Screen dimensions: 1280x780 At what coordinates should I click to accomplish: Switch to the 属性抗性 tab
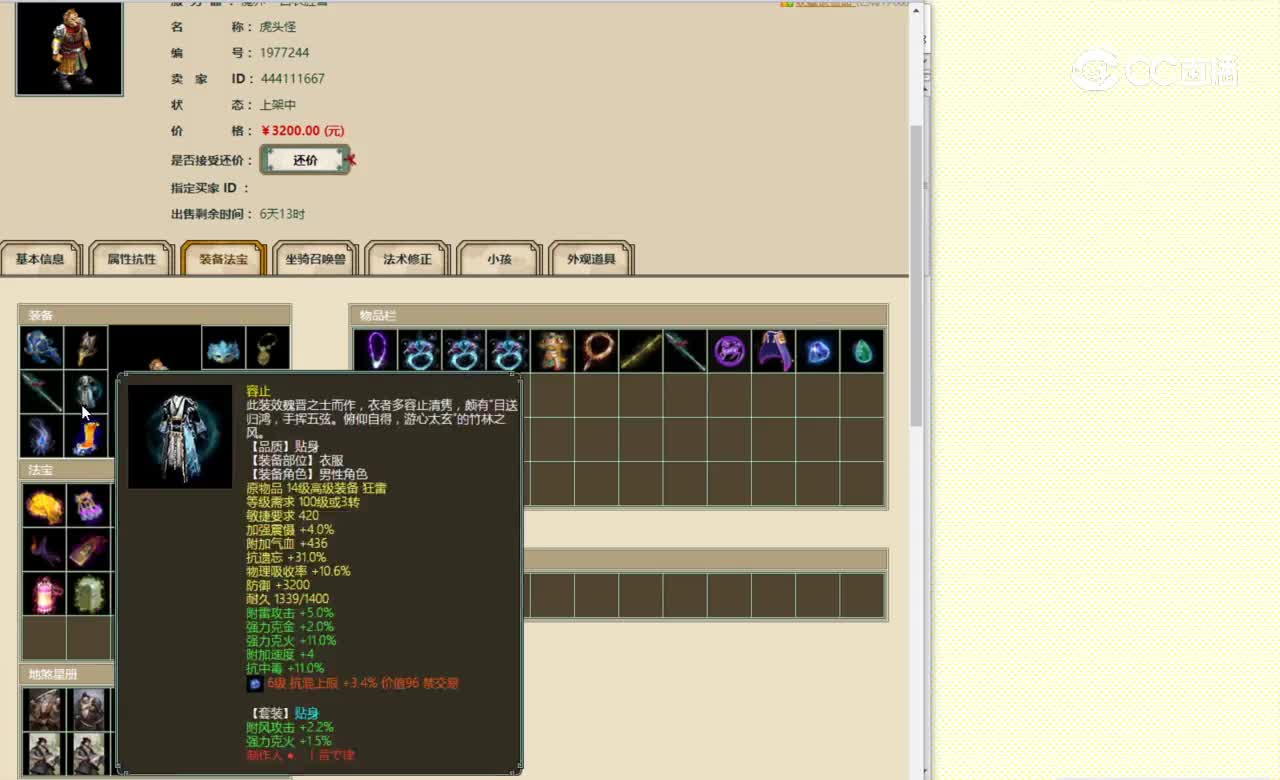tap(132, 258)
